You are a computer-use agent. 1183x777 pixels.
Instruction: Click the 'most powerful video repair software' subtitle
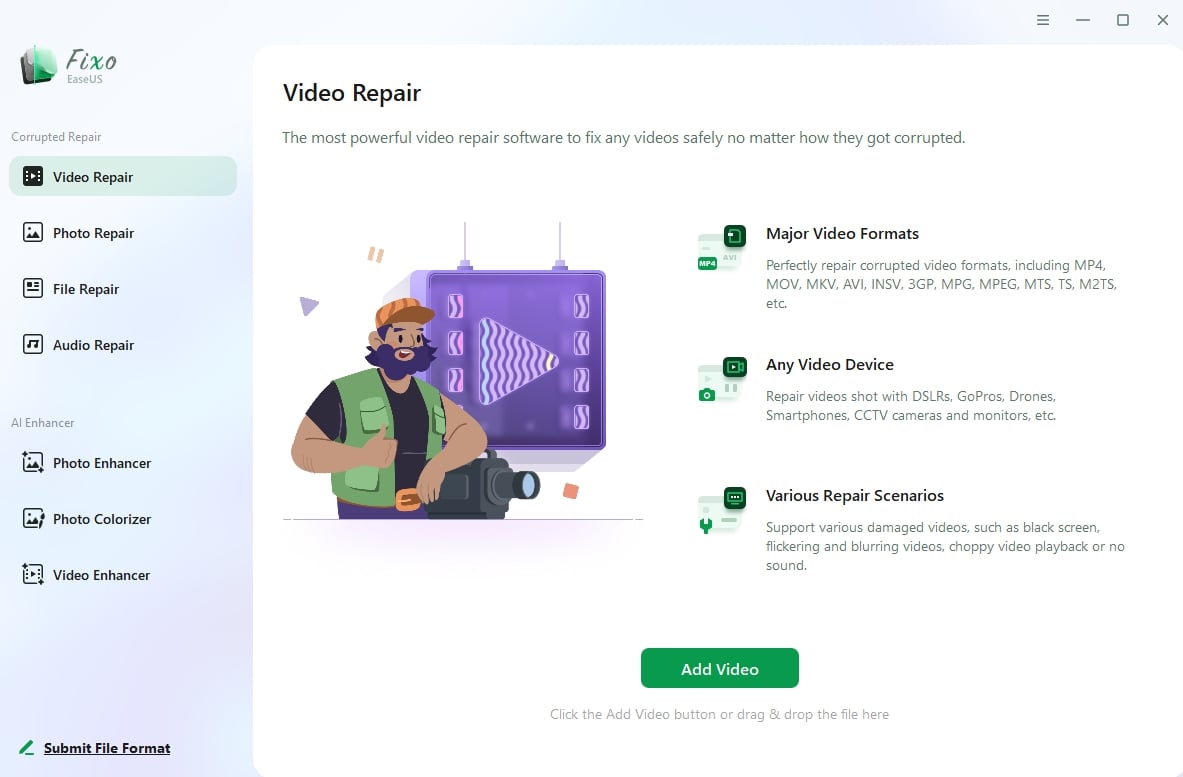coord(623,138)
